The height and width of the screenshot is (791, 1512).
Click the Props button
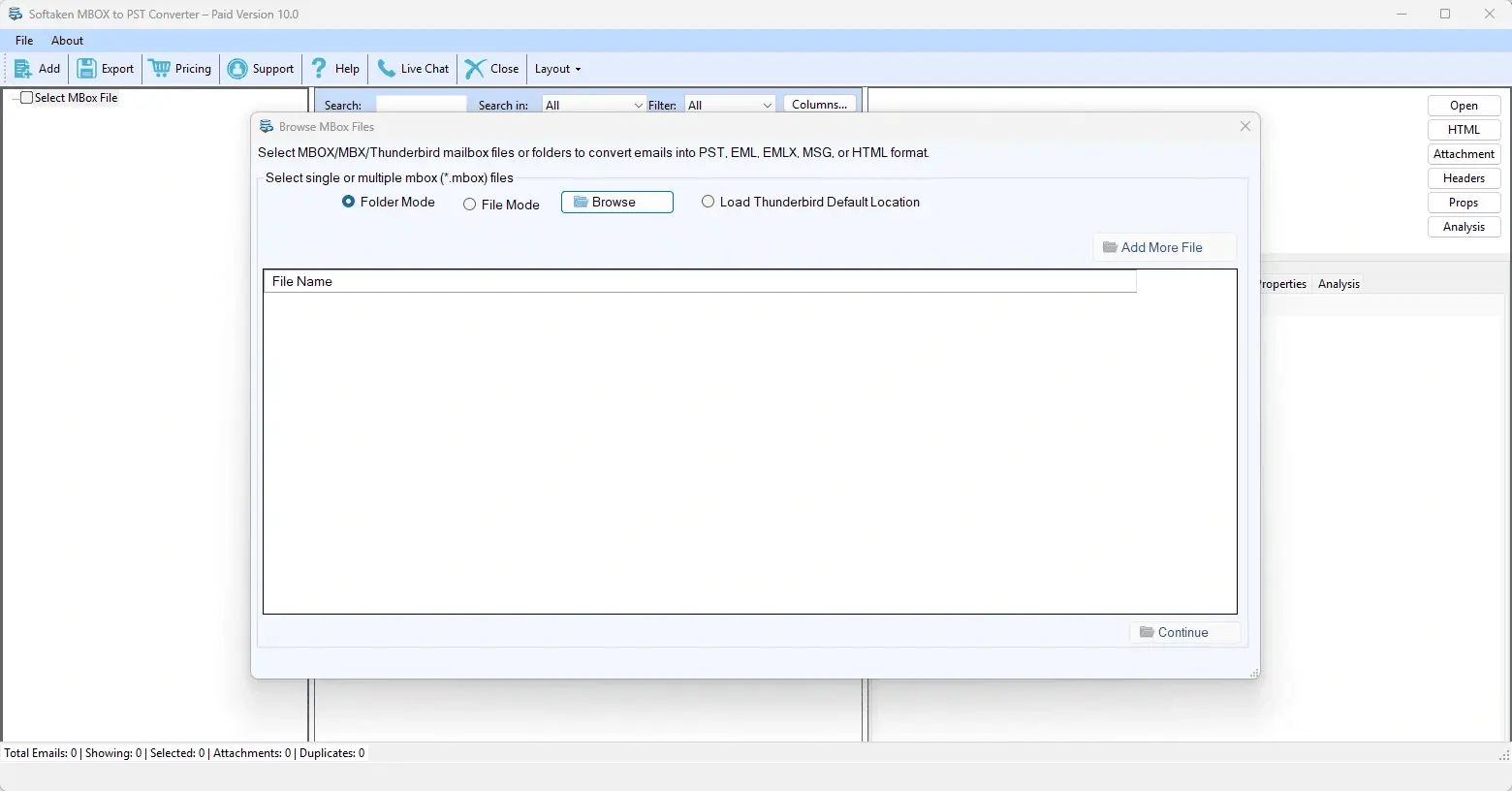(x=1464, y=203)
